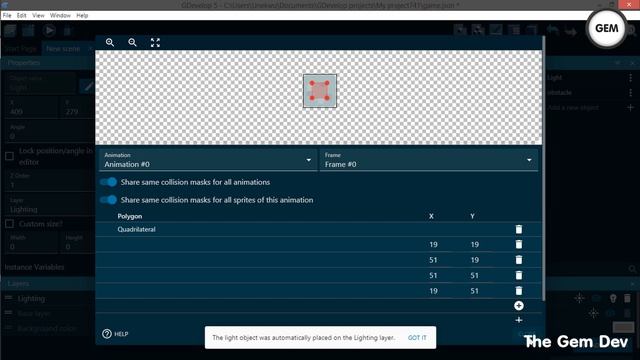The width and height of the screenshot is (640, 360).
Task: Switch to the New scene tab
Action: tap(63, 49)
